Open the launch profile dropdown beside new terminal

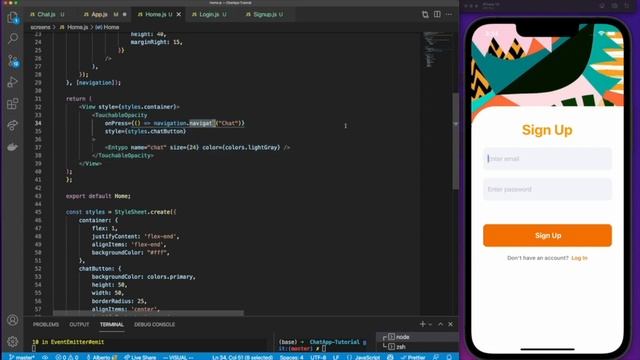pos(430,324)
